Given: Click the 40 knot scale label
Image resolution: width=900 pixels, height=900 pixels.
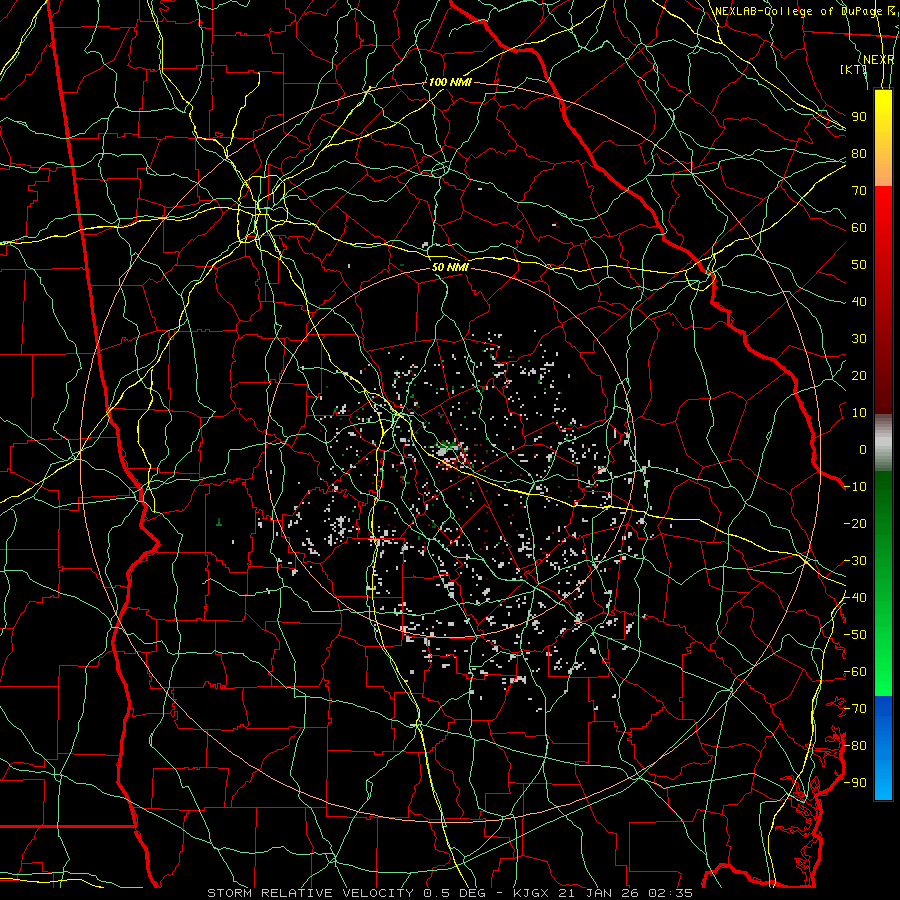Looking at the screenshot, I should 859,301.
